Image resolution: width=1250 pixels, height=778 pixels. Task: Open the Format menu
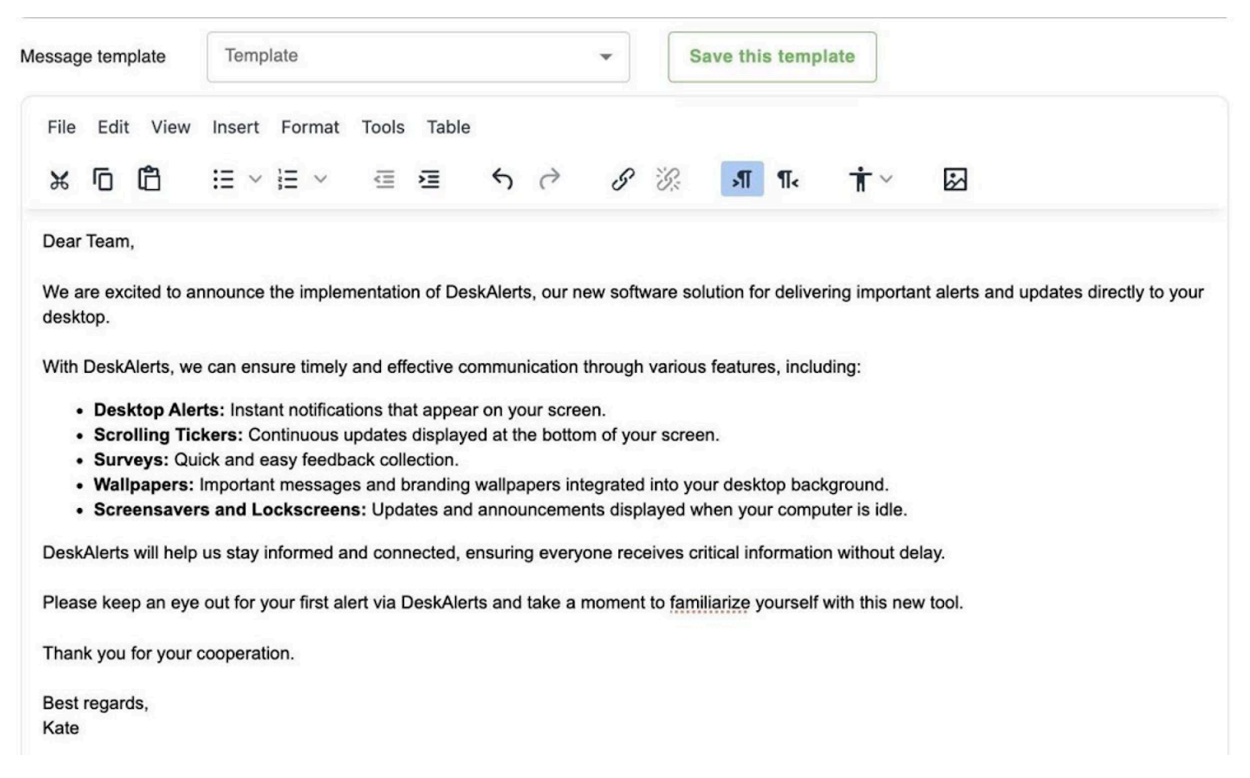pos(310,127)
